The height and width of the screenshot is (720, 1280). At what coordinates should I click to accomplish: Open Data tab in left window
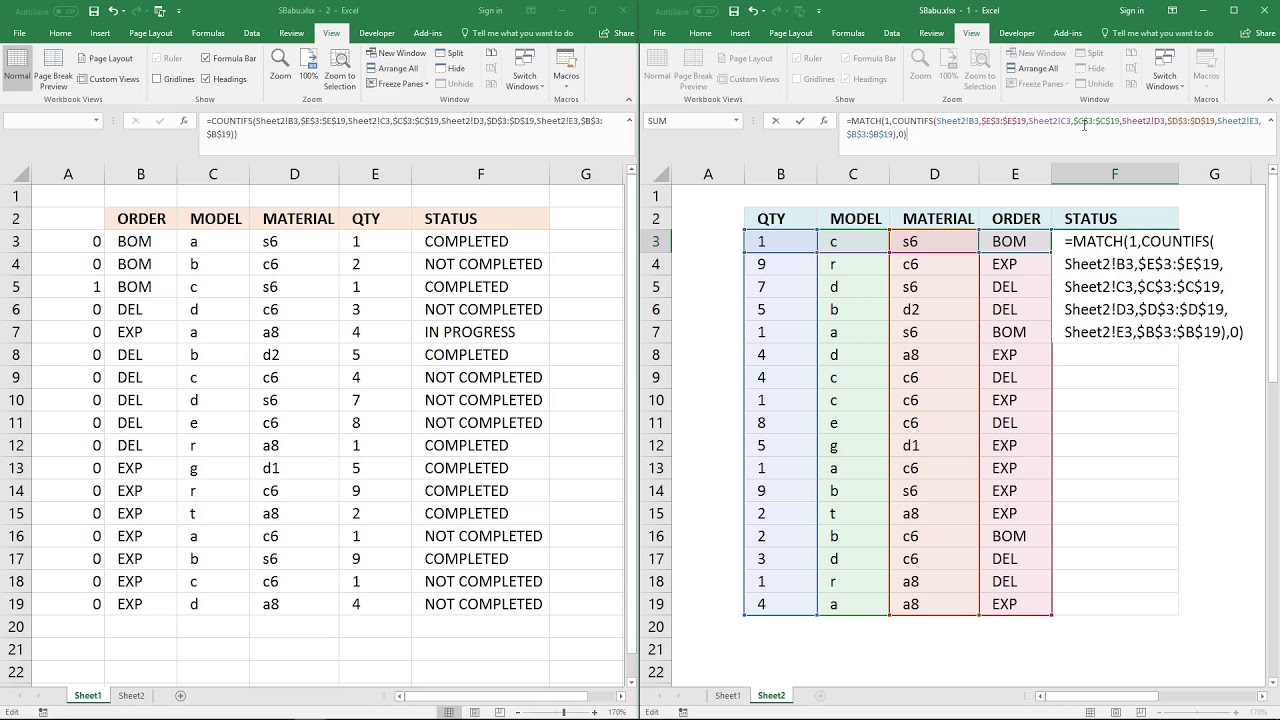pyautogui.click(x=252, y=33)
